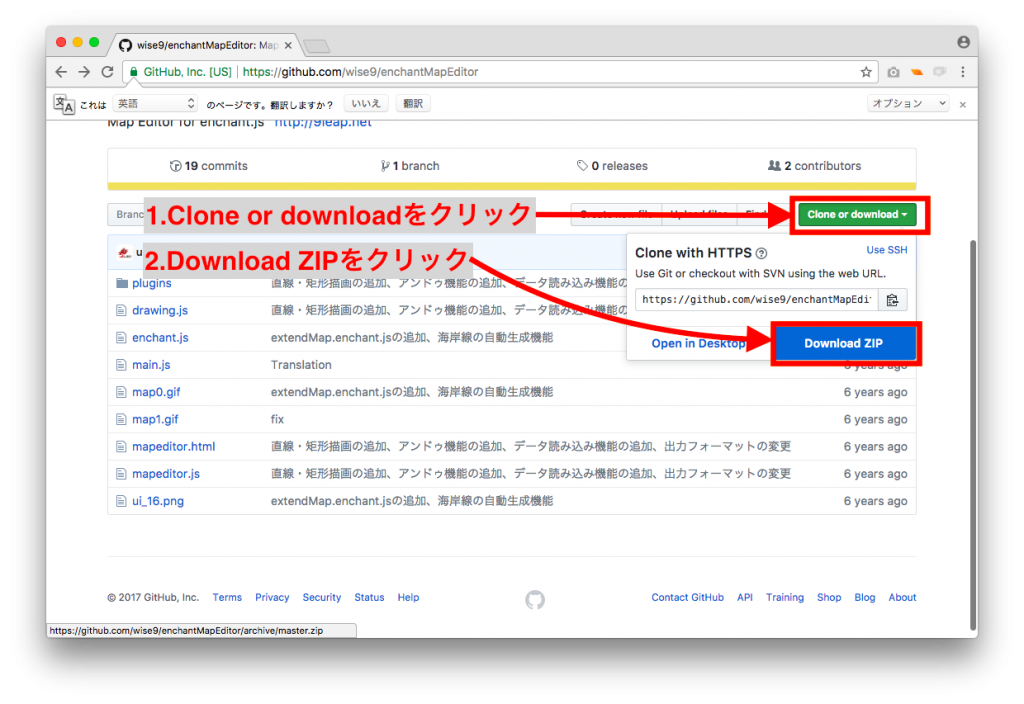The image size is (1024, 704).
Task: Click the orange extension icon in toolbar
Action: tap(917, 72)
